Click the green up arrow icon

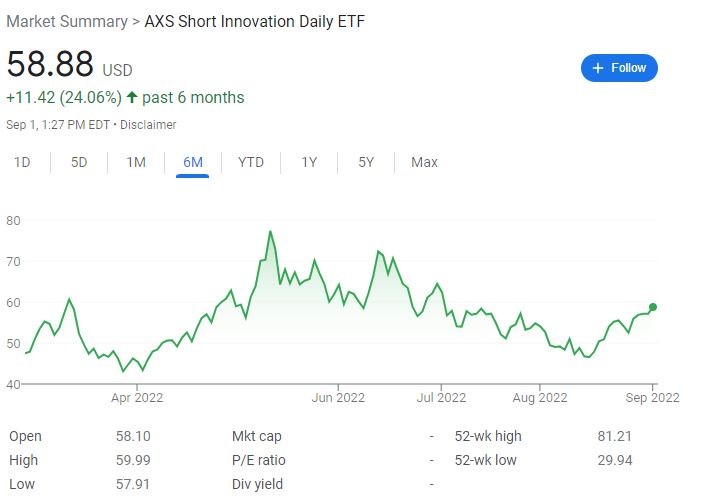(x=132, y=98)
